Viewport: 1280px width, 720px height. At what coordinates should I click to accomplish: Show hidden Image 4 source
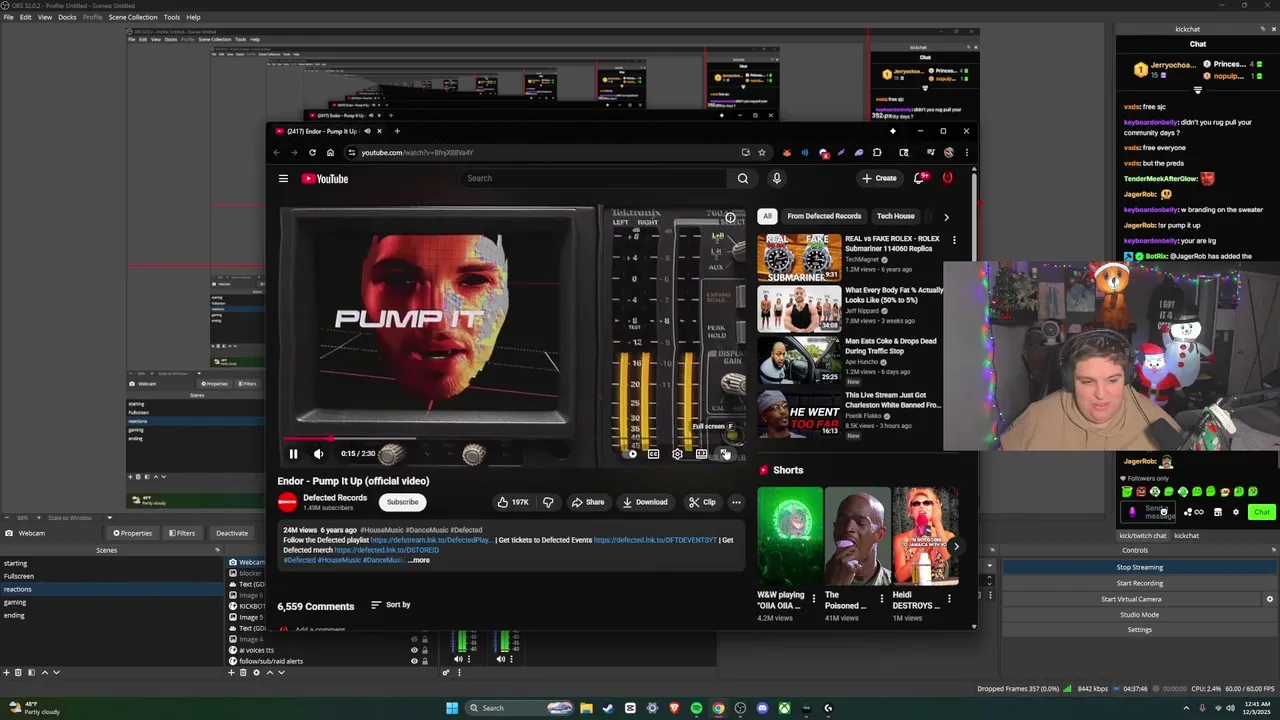pyautogui.click(x=414, y=639)
